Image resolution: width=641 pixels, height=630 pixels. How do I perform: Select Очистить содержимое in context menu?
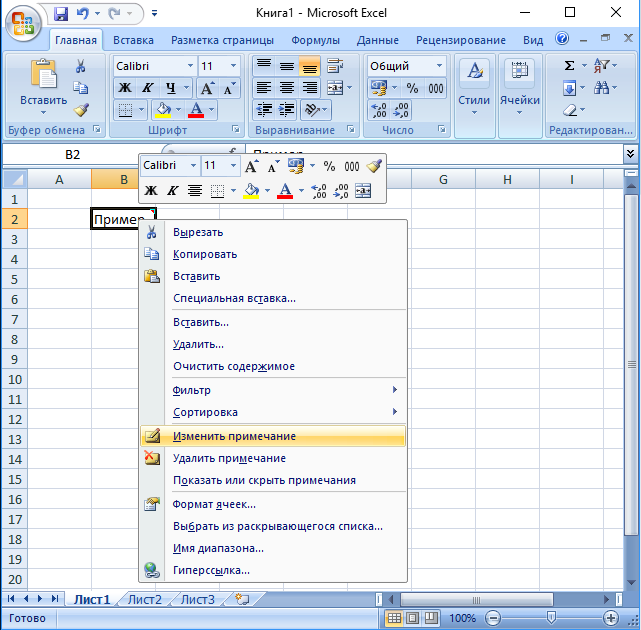(273, 366)
